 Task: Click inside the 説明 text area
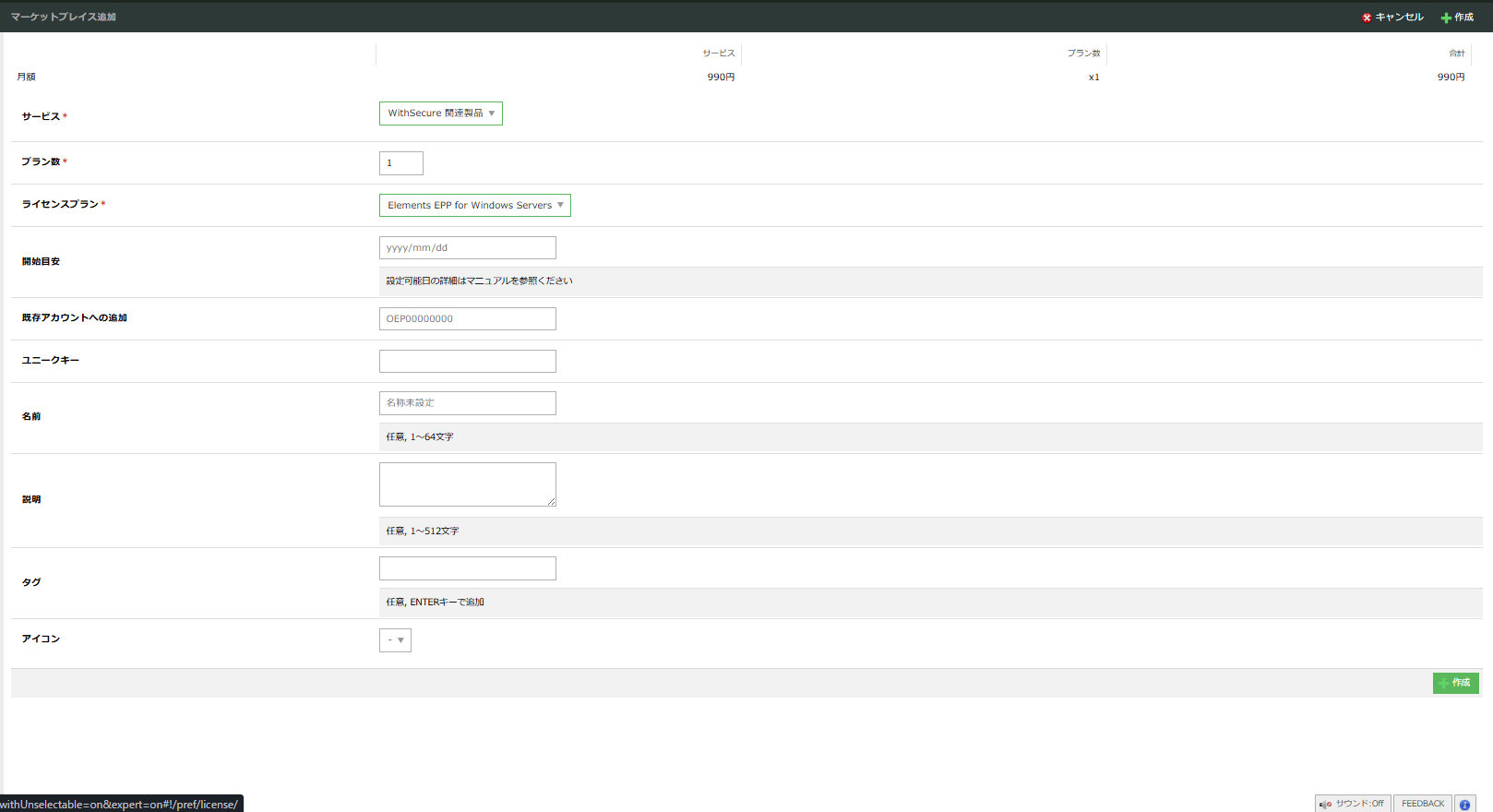pyautogui.click(x=466, y=484)
